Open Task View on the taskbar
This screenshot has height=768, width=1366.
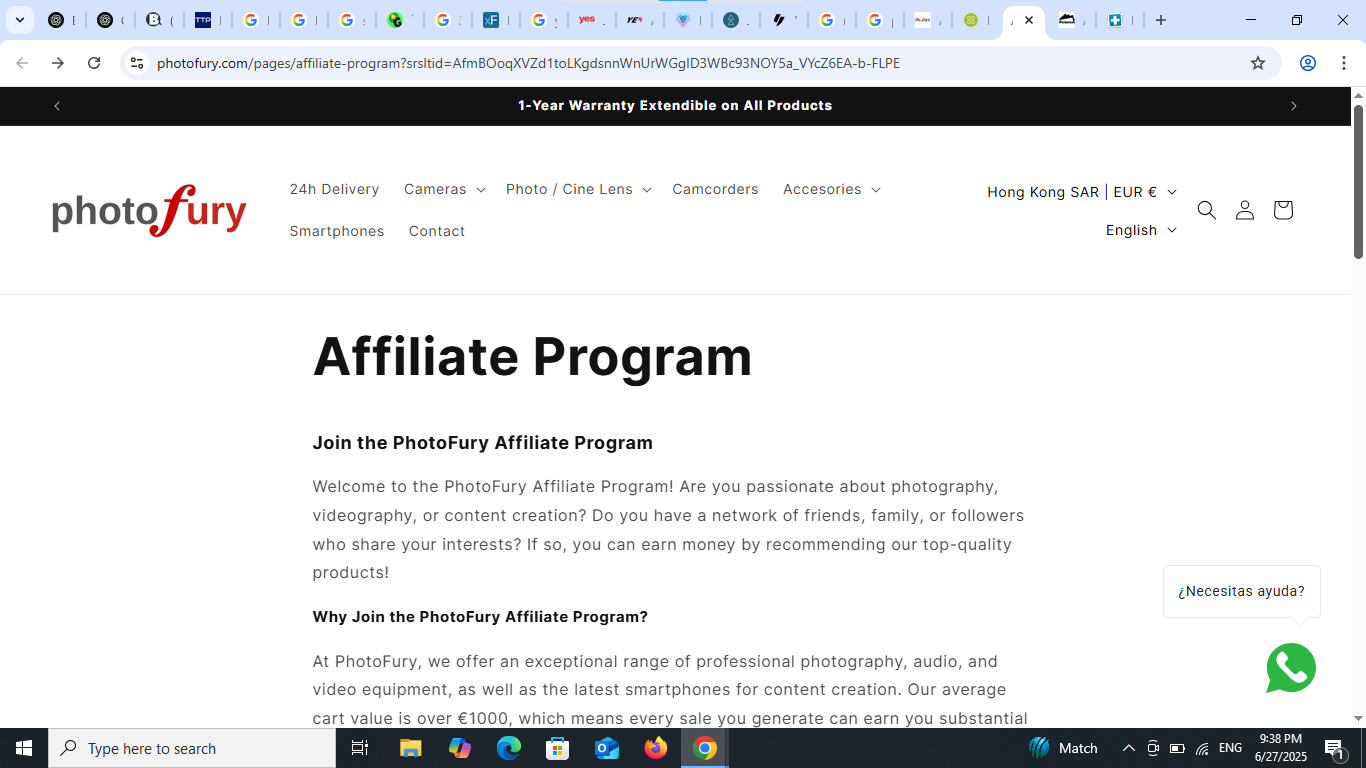tap(360, 748)
